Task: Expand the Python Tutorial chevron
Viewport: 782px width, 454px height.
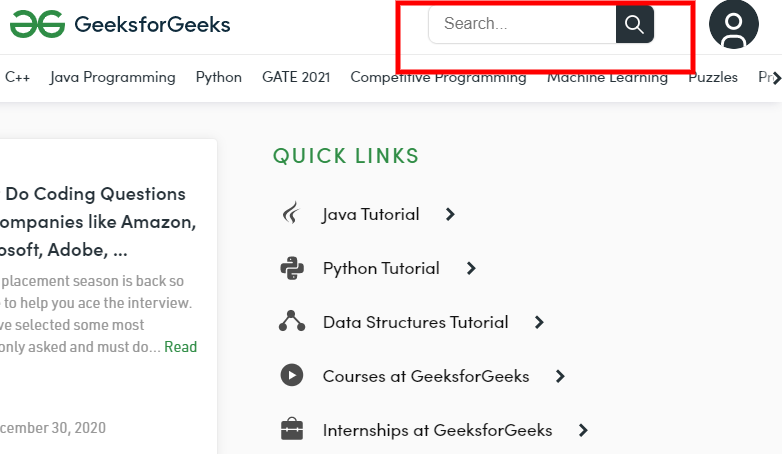Action: point(471,268)
